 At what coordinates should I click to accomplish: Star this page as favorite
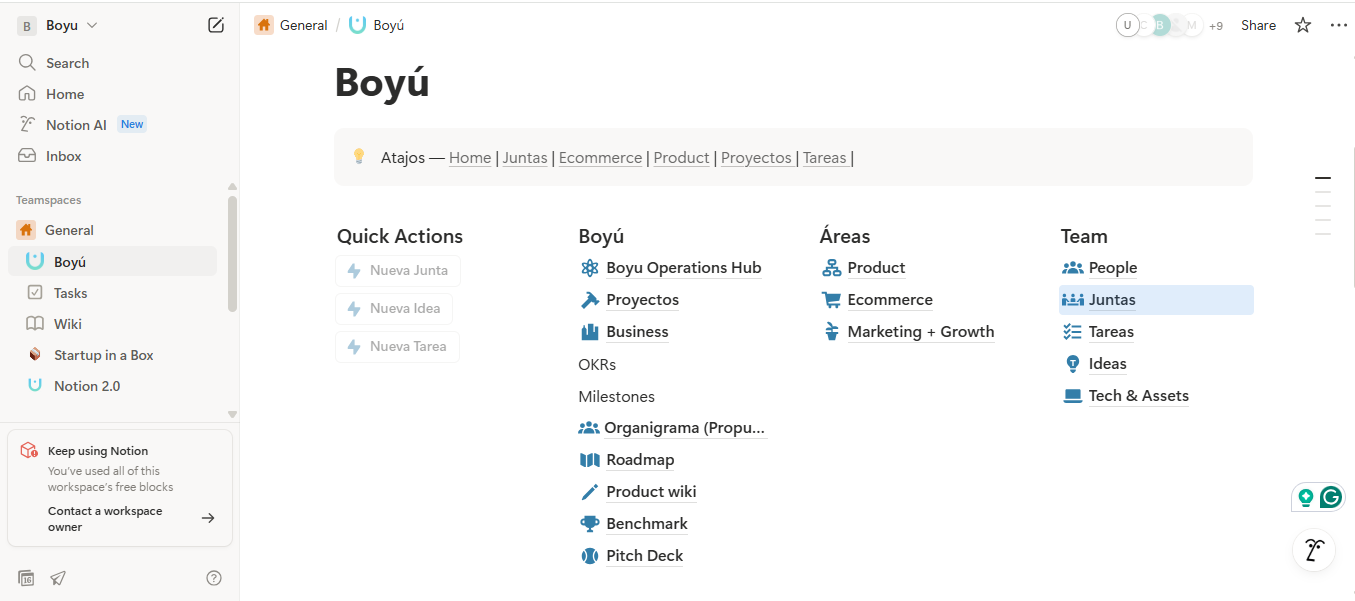tap(1303, 25)
